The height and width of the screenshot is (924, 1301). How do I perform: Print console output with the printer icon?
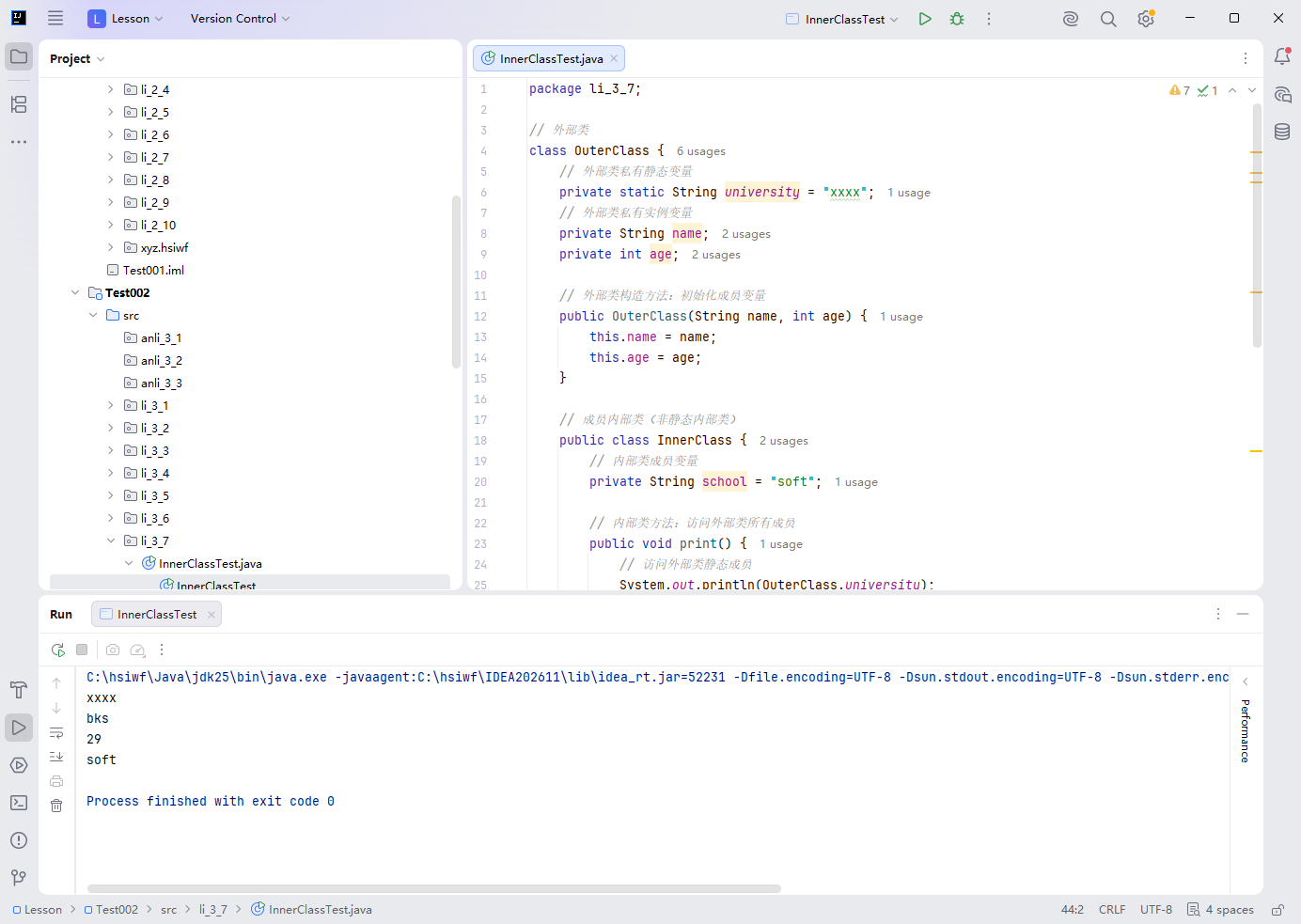pos(56,781)
